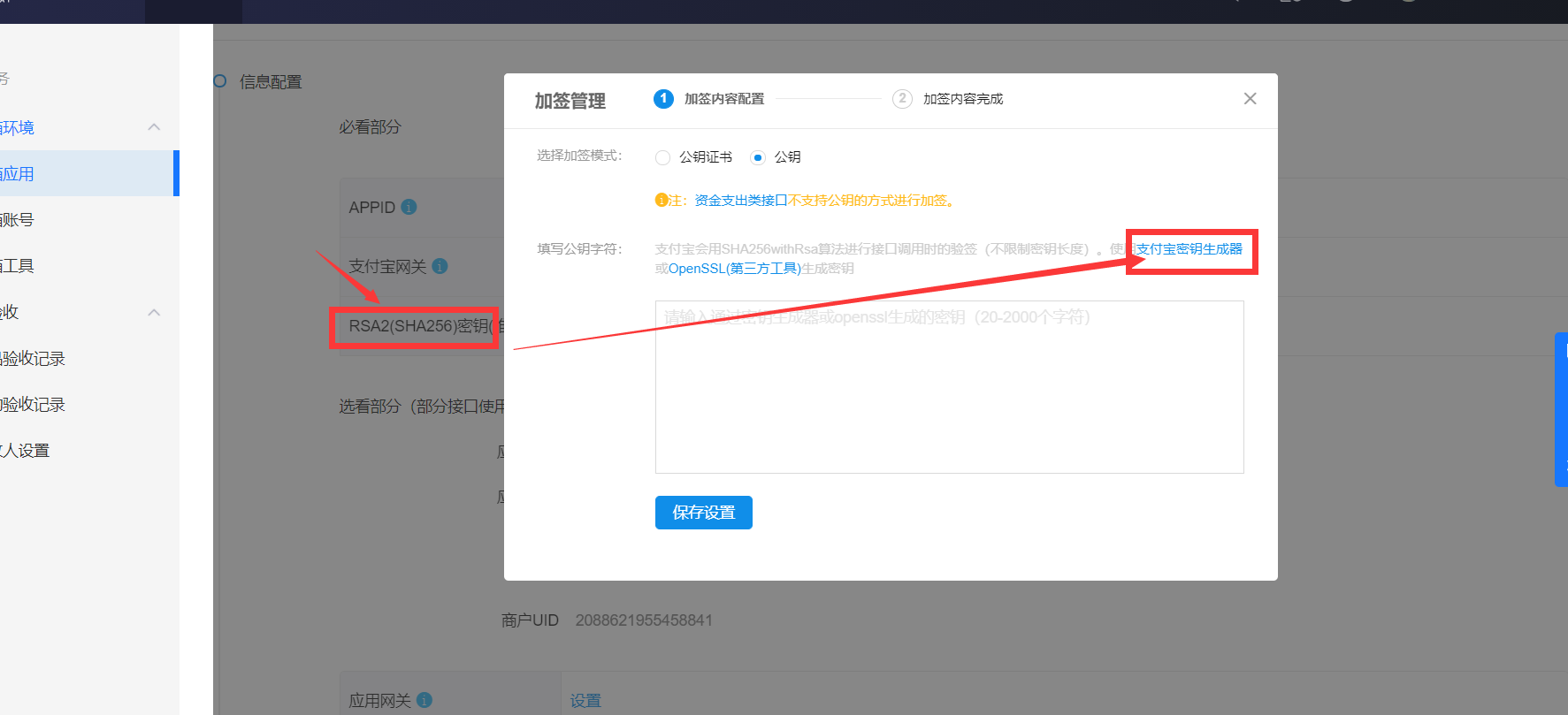Open the 支付宝密钥生成器 link
This screenshot has height=715, width=1568.
coord(1189,249)
